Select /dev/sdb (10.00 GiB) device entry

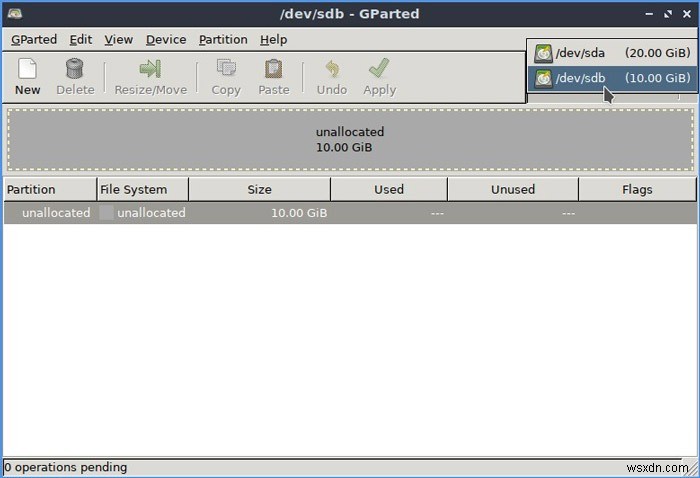pyautogui.click(x=612, y=78)
